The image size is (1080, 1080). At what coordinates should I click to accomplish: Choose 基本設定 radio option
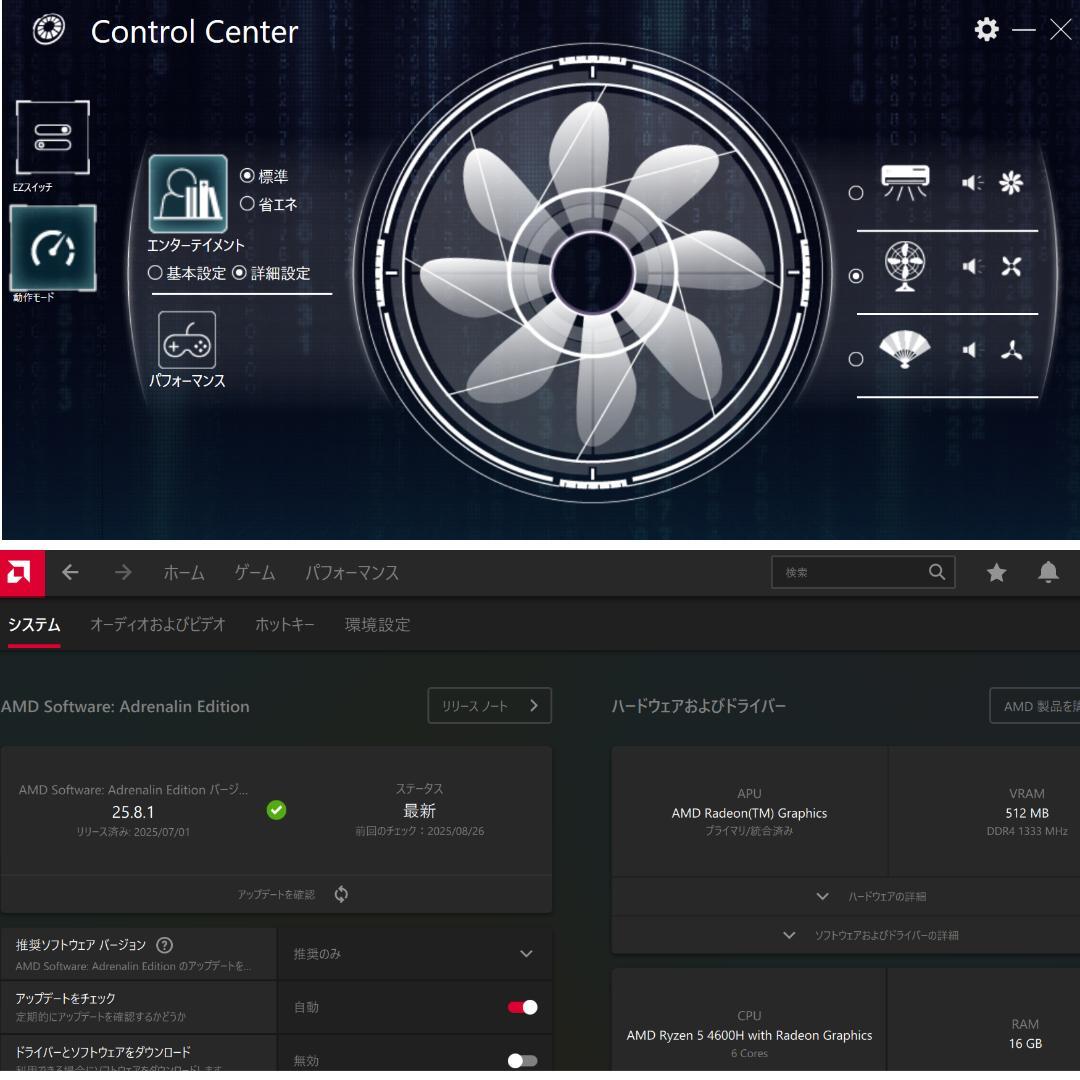(155, 273)
